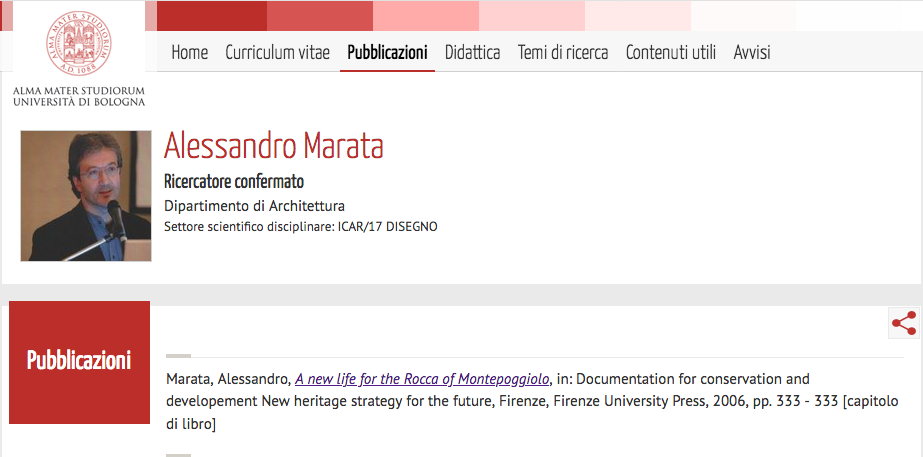
Task: Click Alessandro Marata's profile photo
Action: (86, 196)
